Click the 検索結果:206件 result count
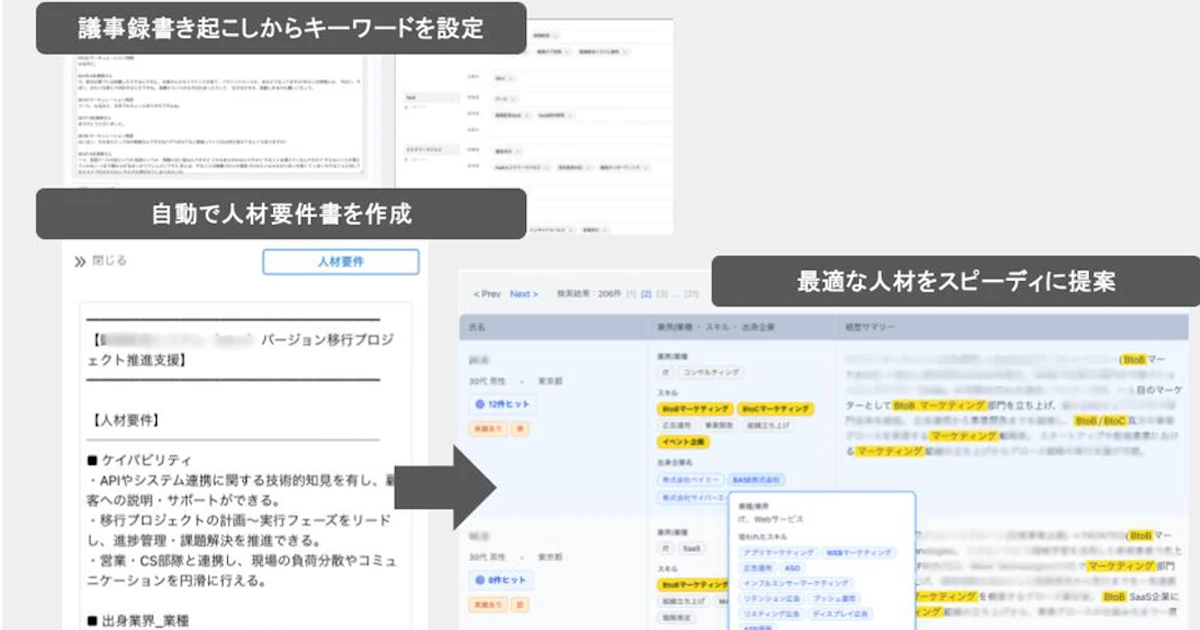1200x630 pixels. pos(588,294)
